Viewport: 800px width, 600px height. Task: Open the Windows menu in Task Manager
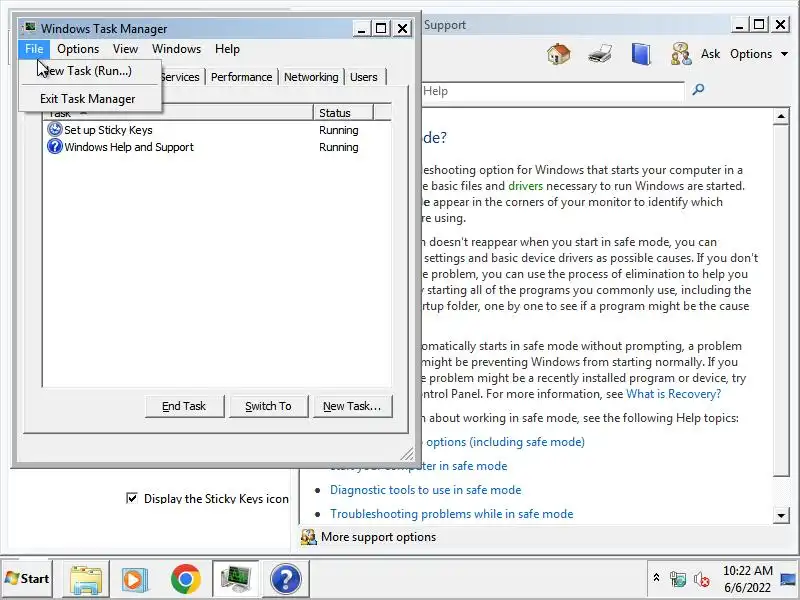177,49
